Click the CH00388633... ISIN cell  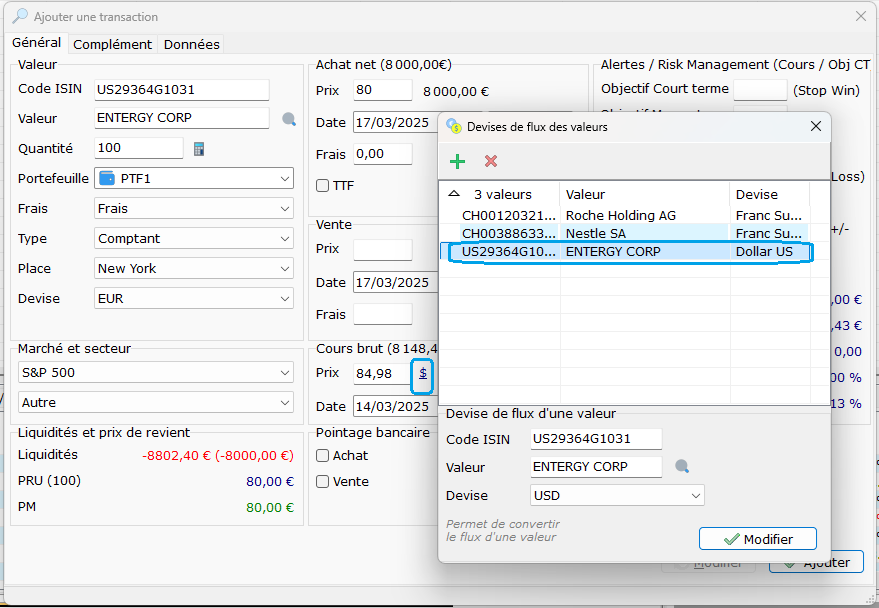pos(508,234)
